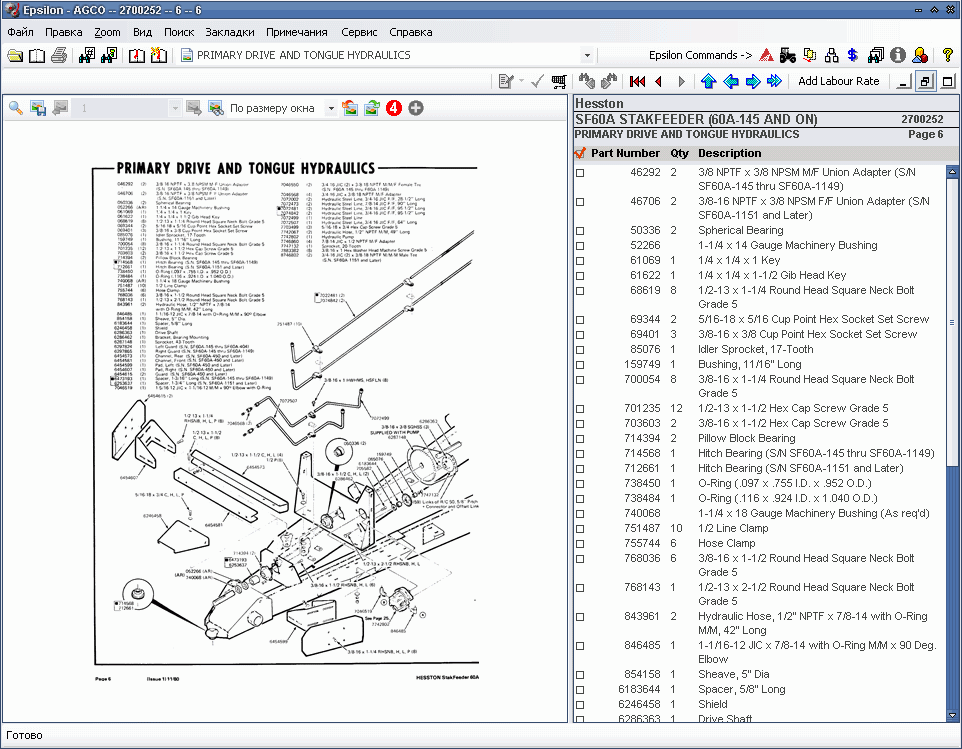Screen dimensions: 962x749
Task: Open the По размеру окна zoom dropdown
Action: pos(333,107)
